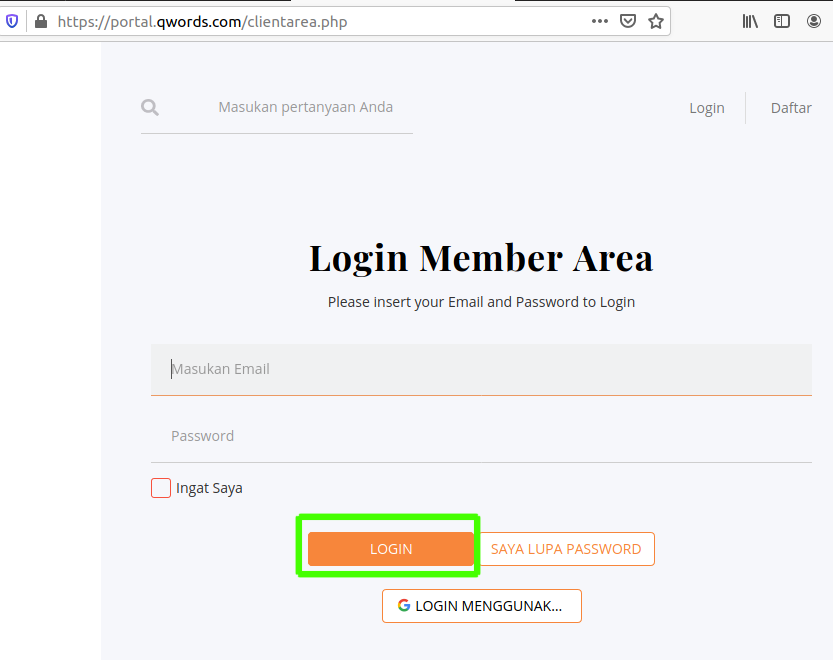Check the Ingat Saya checkbox

(161, 488)
